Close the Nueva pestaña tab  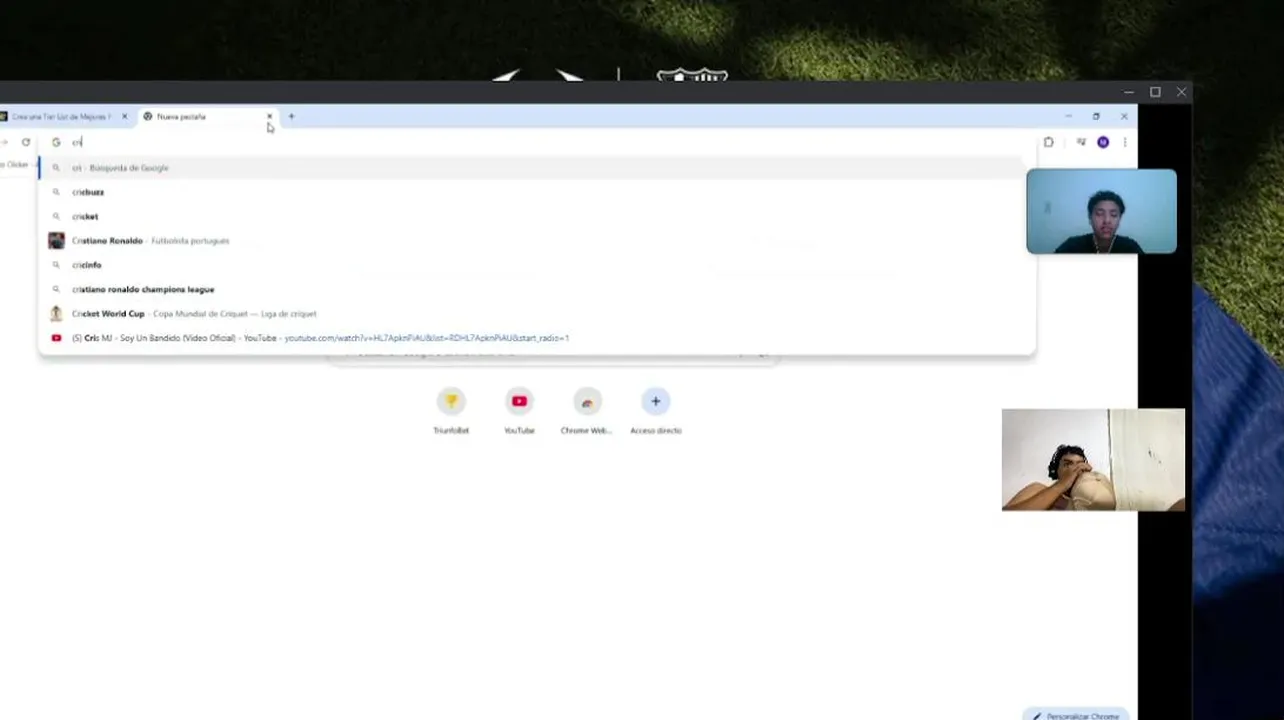(269, 117)
